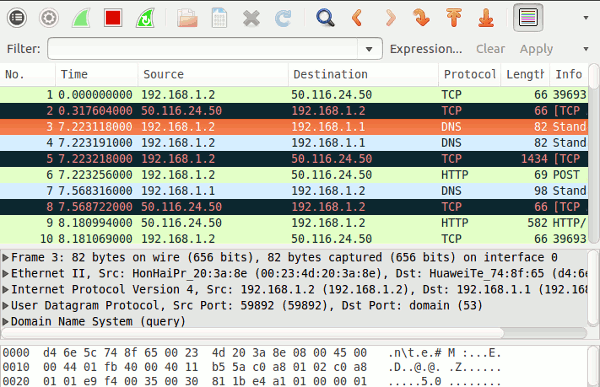This screenshot has width=600, height=387.
Task: Apply the display filter
Action: tap(536, 49)
